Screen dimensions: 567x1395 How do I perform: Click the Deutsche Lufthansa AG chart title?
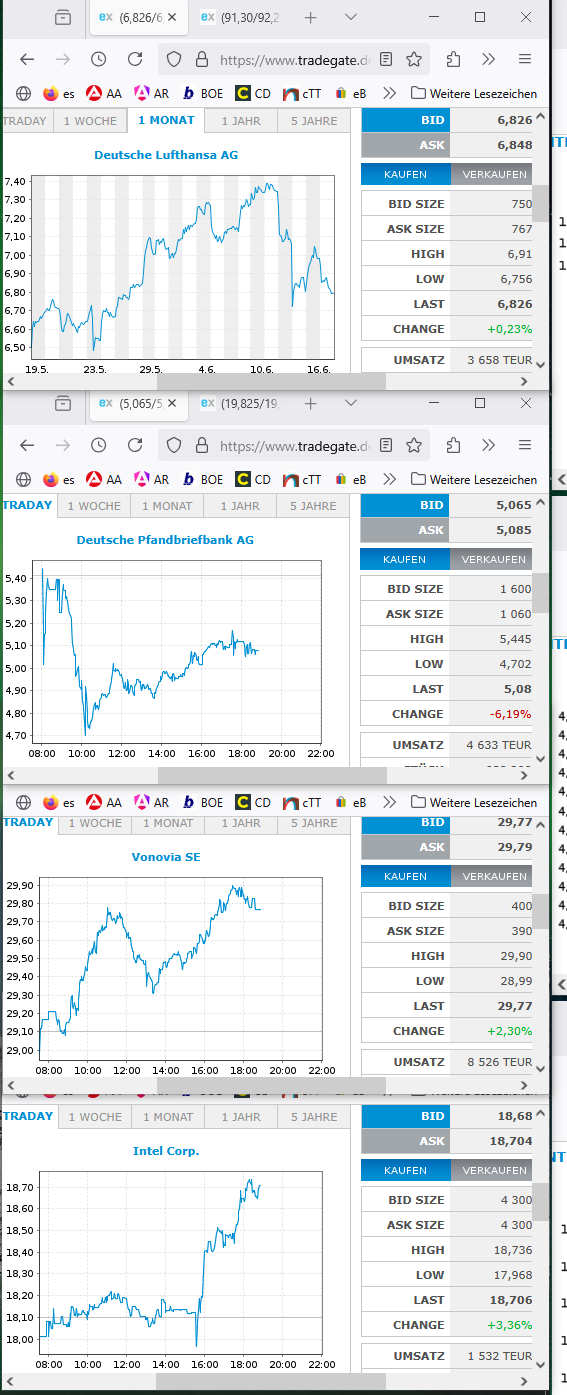click(166, 155)
